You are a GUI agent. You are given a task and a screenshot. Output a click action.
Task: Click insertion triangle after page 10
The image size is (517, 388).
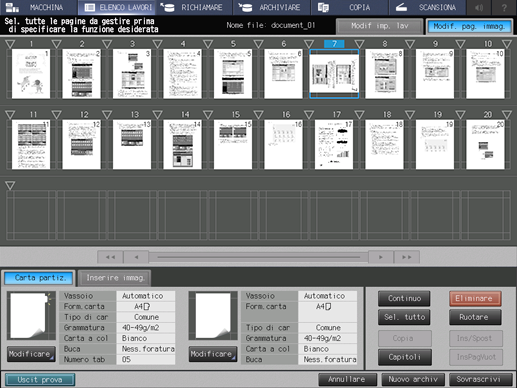507,44
